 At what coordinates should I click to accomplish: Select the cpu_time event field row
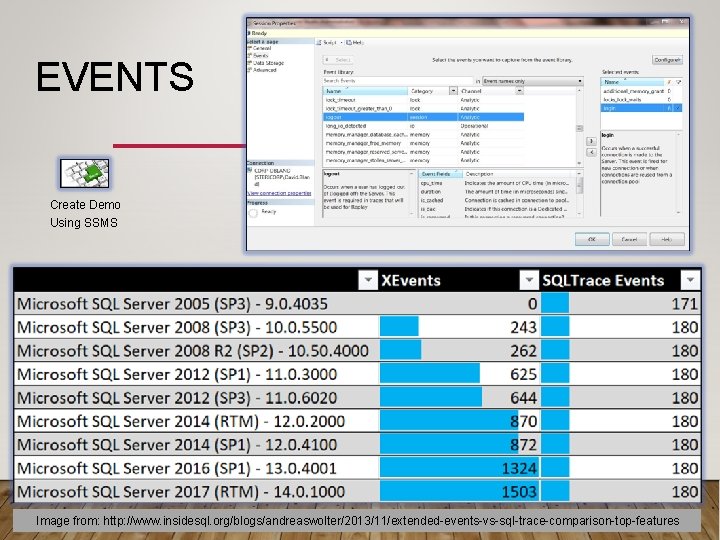coord(496,183)
